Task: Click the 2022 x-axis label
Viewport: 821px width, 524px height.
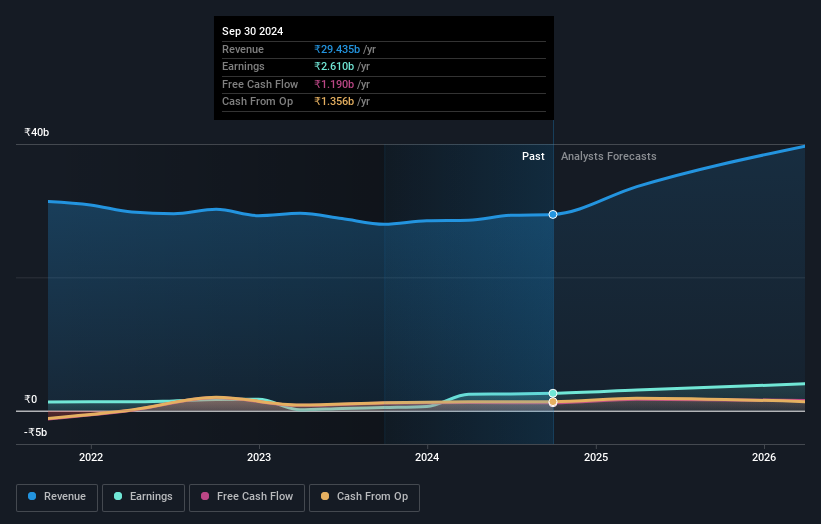Action: coord(91,458)
